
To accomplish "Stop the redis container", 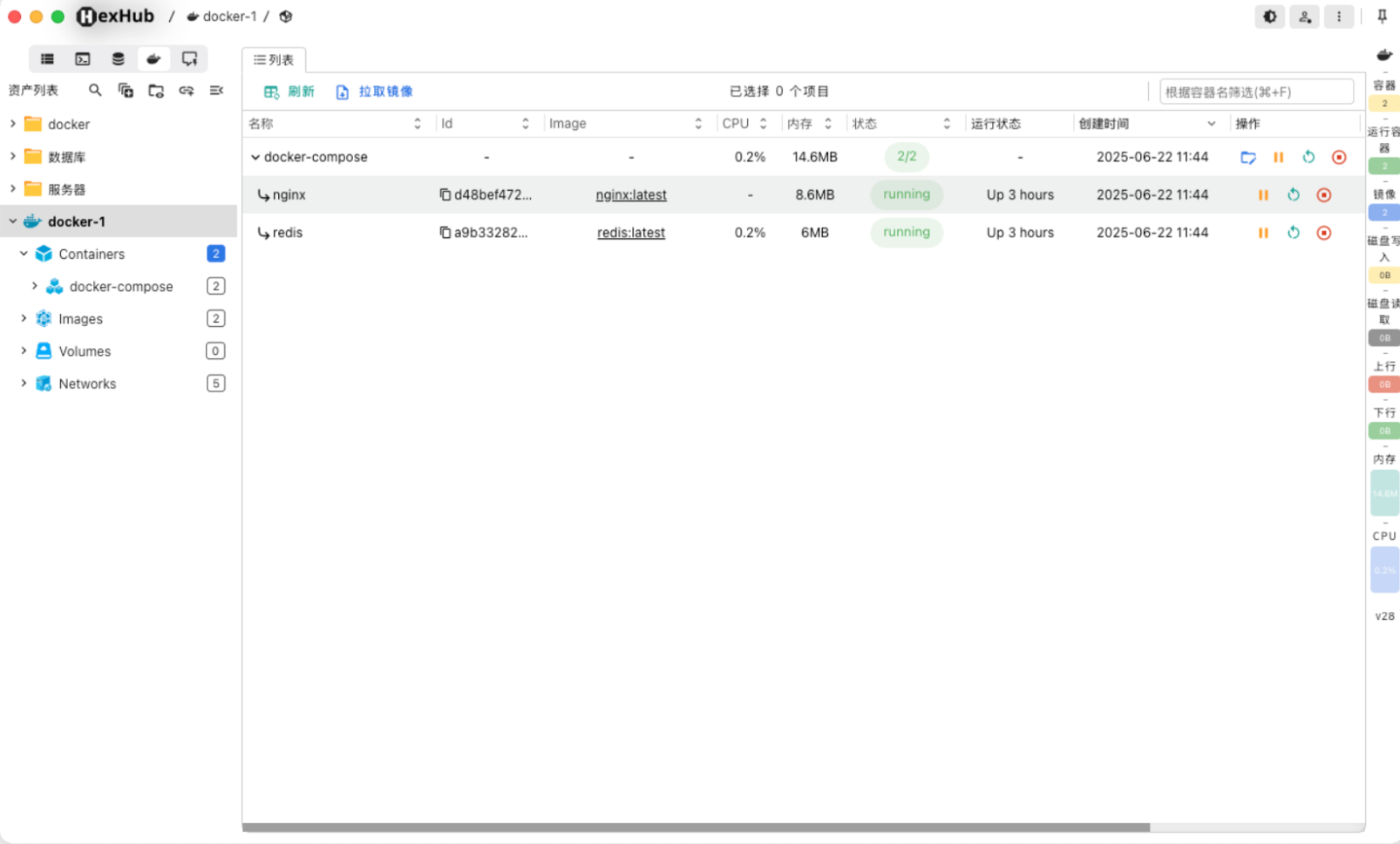I will pos(1324,233).
